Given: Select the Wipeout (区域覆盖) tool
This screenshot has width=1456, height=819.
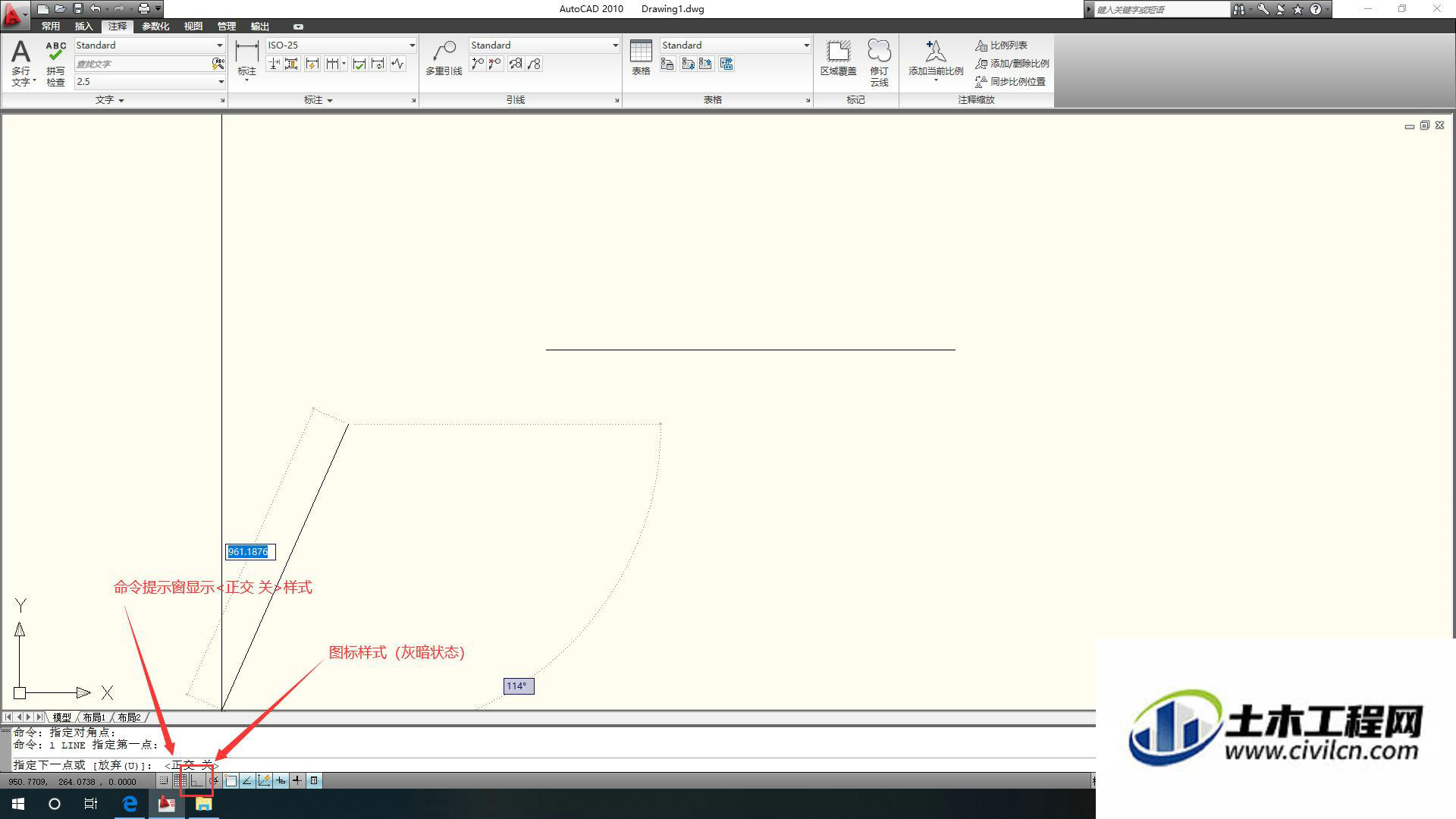Looking at the screenshot, I should pyautogui.click(x=838, y=58).
